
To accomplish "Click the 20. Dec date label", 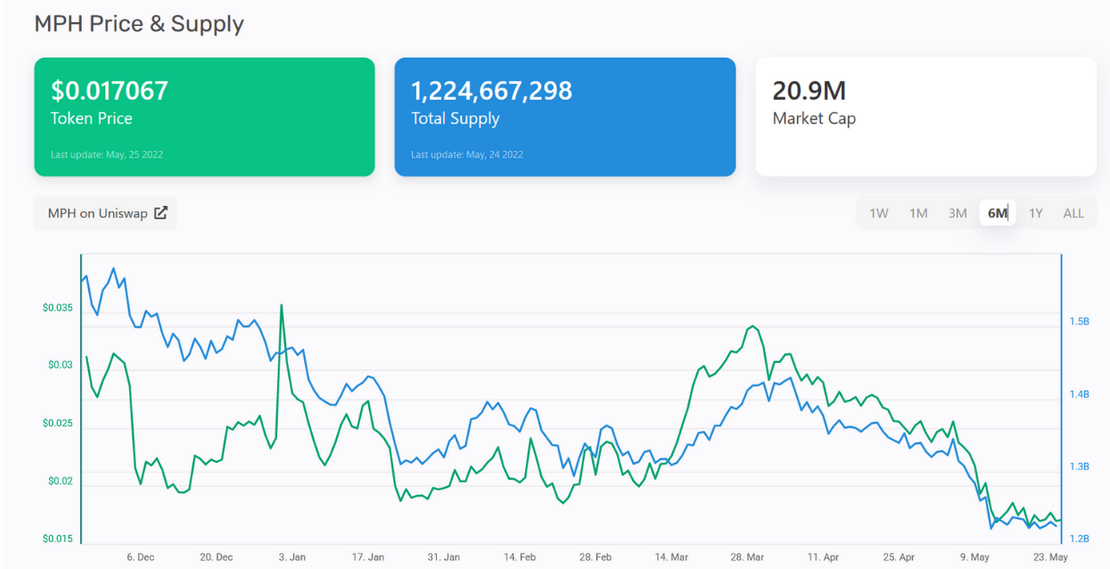I will [x=216, y=558].
